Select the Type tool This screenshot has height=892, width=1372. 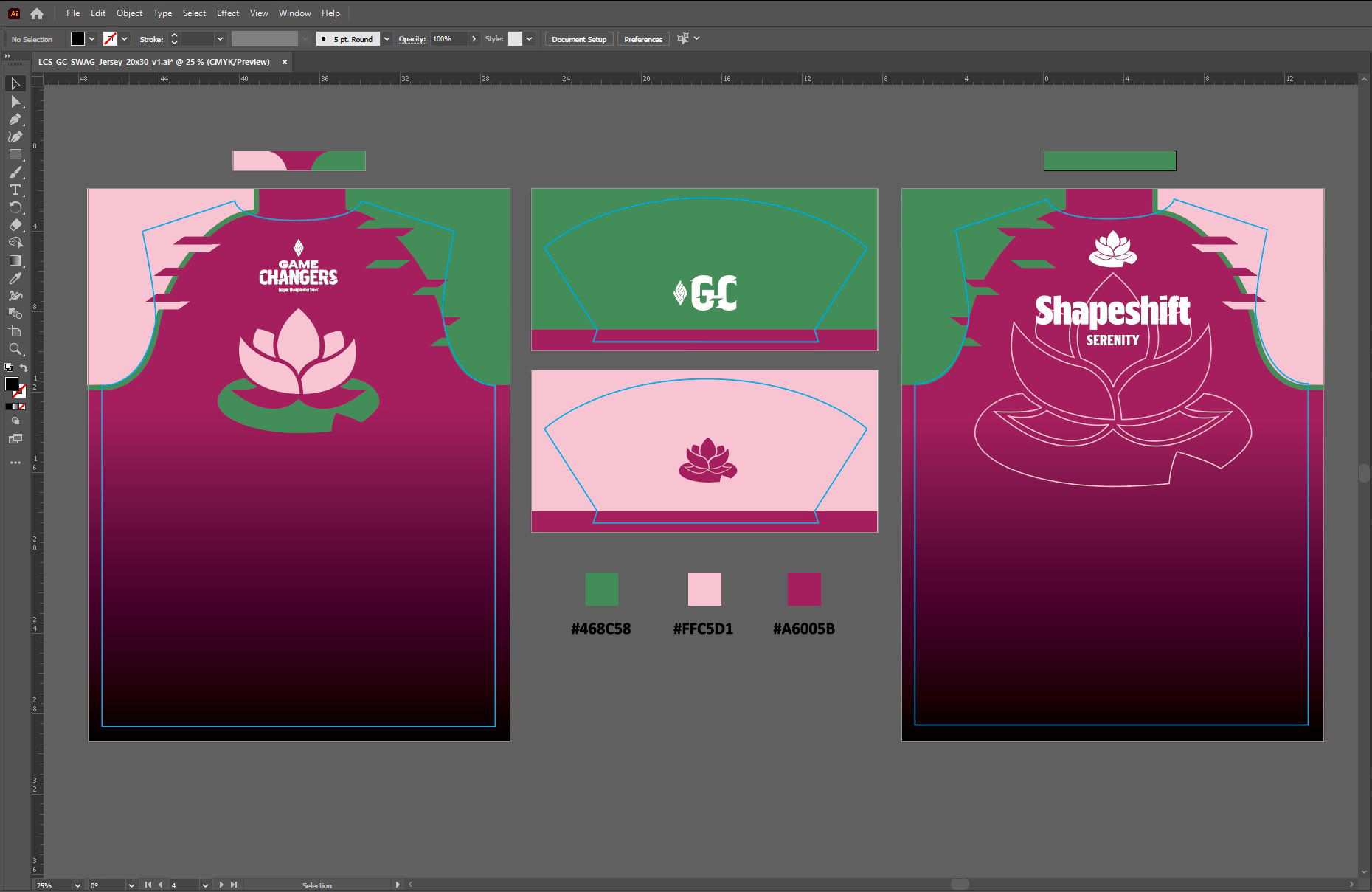pyautogui.click(x=15, y=190)
